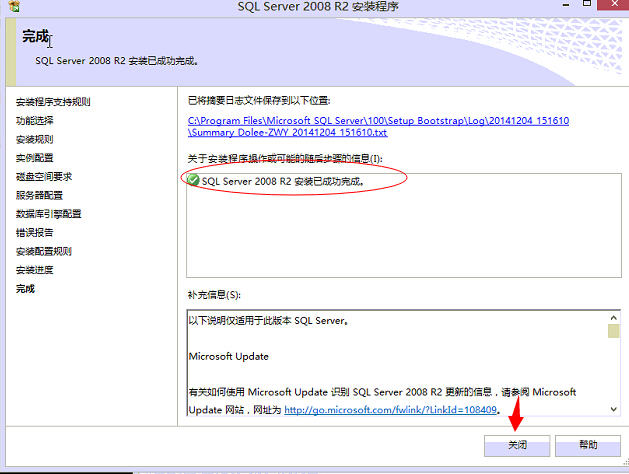Close window with the red X button
This screenshot has height=474, width=629.
[614, 4]
